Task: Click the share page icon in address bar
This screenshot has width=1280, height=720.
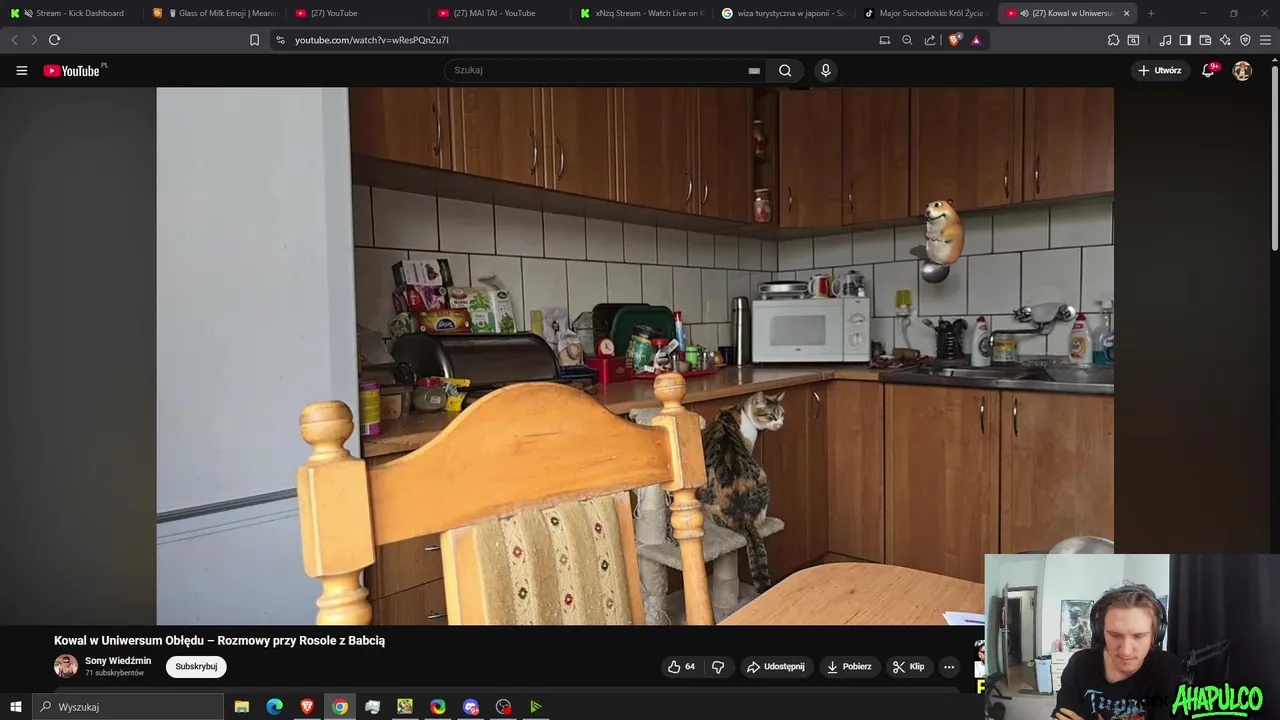Action: click(930, 40)
